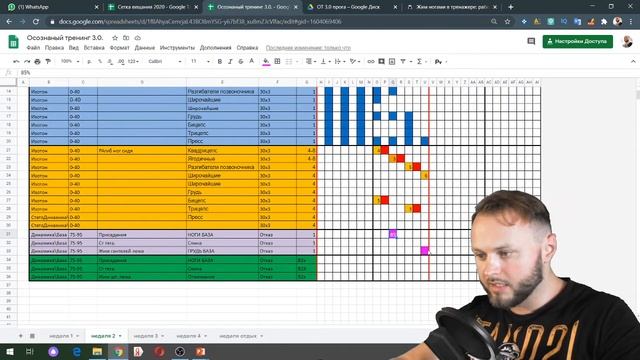Switch to the WhatsApp browser tab
Screen dimensions: 640x360
pyautogui.click(x=53, y=7)
